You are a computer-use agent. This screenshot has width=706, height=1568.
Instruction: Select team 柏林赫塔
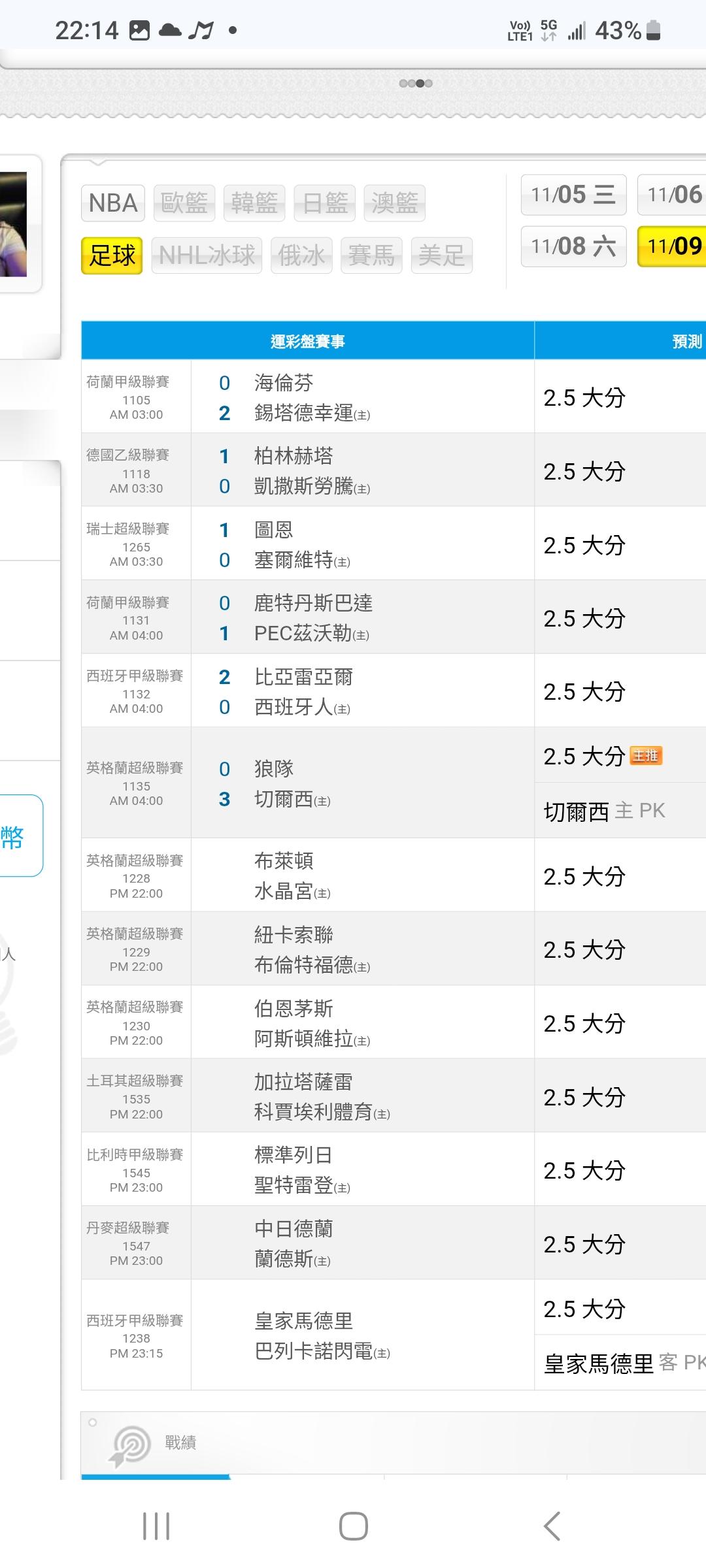pos(294,456)
